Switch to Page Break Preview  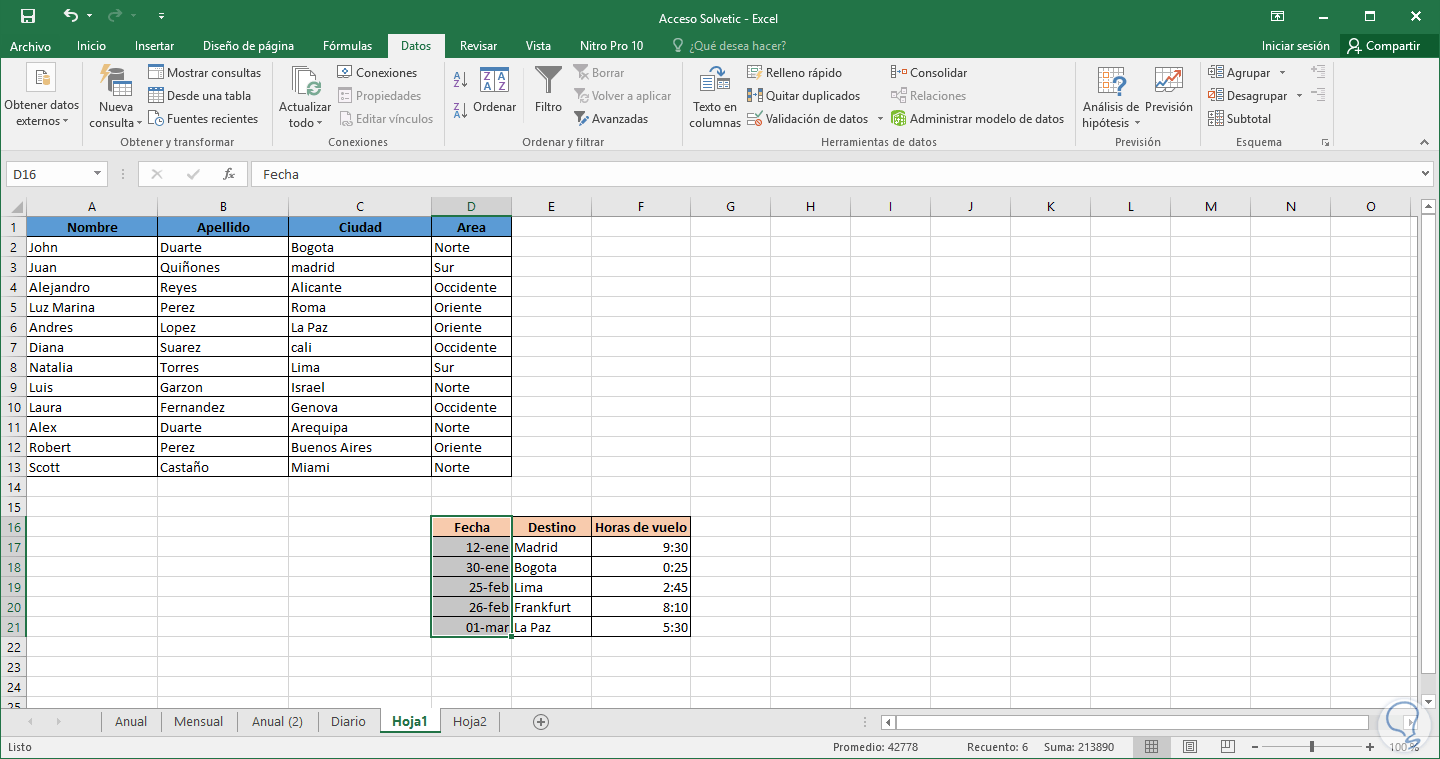(x=1227, y=747)
